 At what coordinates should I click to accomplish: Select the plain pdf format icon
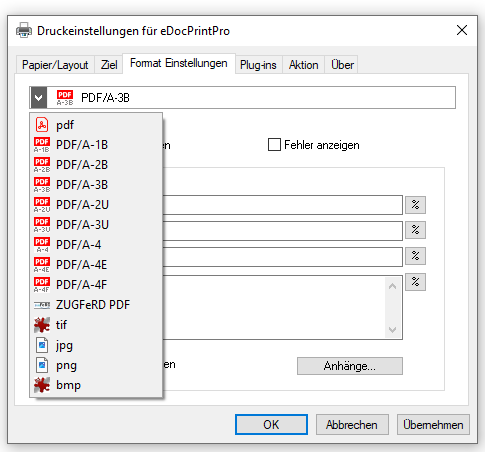[42, 125]
